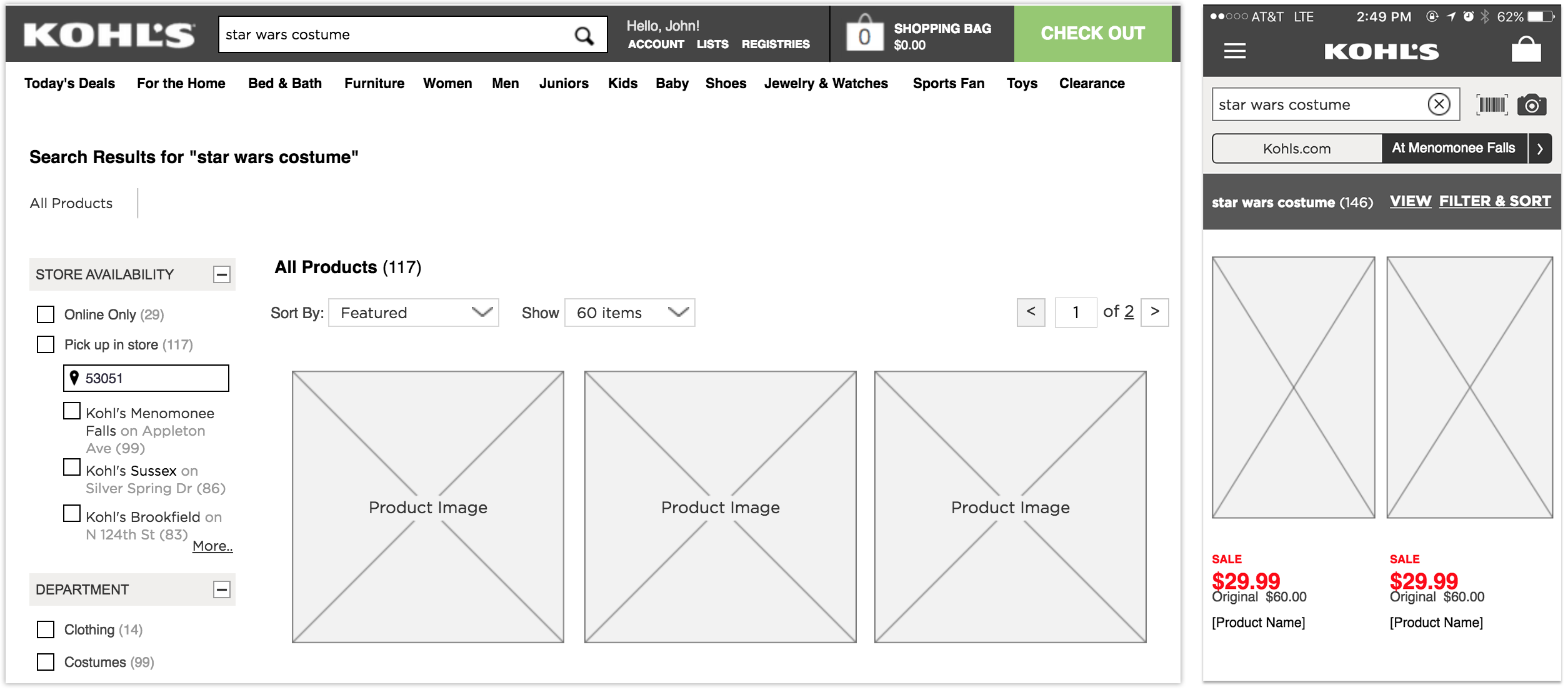1568x692 pixels.
Task: Select the At Menomonee Falls tab
Action: click(x=1454, y=148)
